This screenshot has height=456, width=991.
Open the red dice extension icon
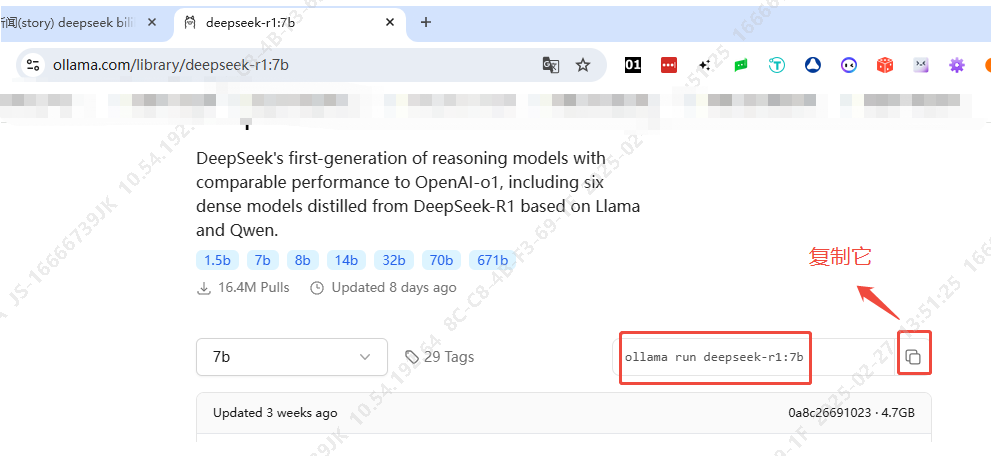click(885, 64)
